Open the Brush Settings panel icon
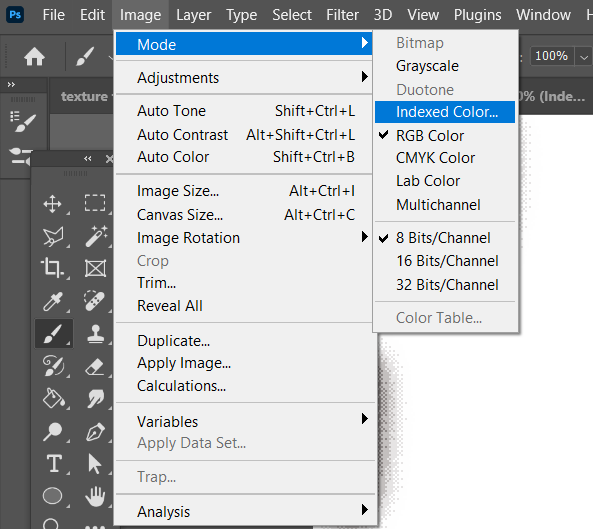Viewport: 593px width, 529px height. tap(23, 121)
